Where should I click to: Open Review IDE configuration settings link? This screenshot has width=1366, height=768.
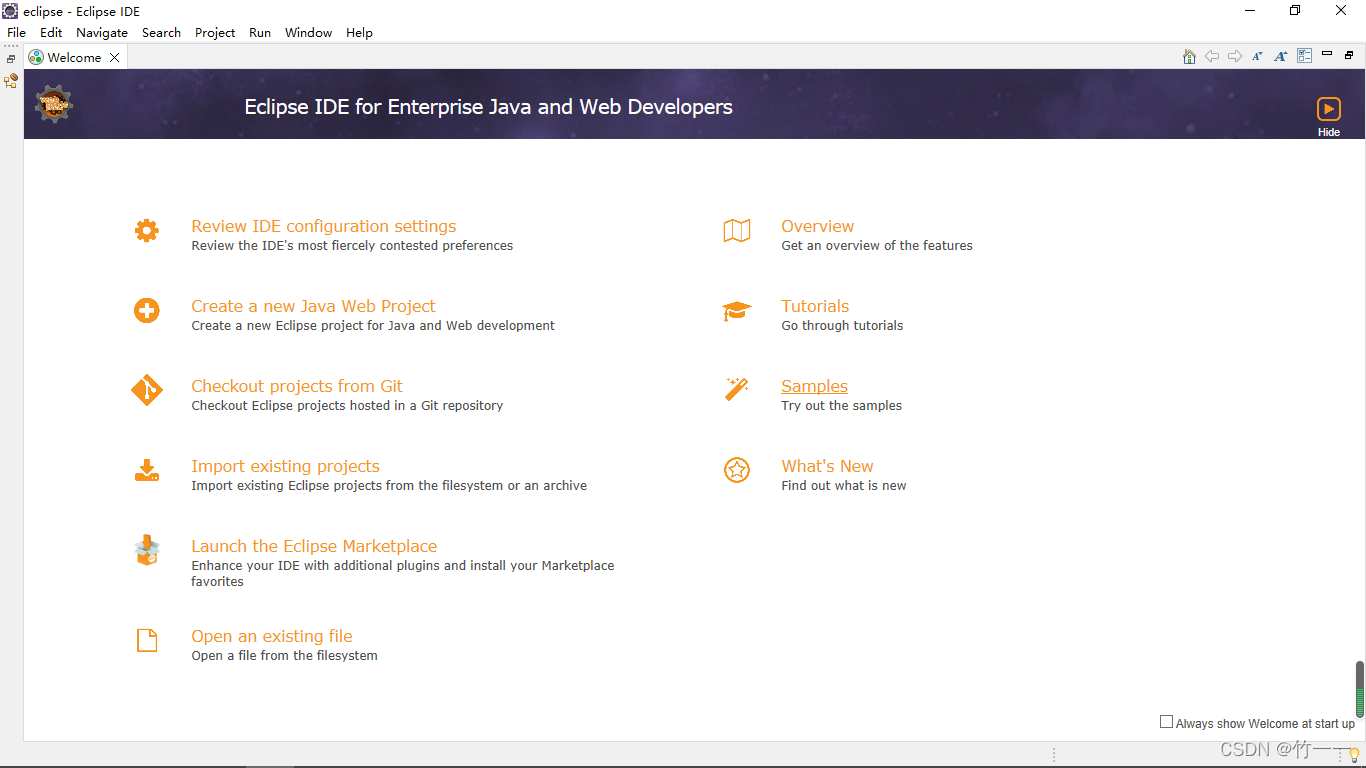click(324, 226)
